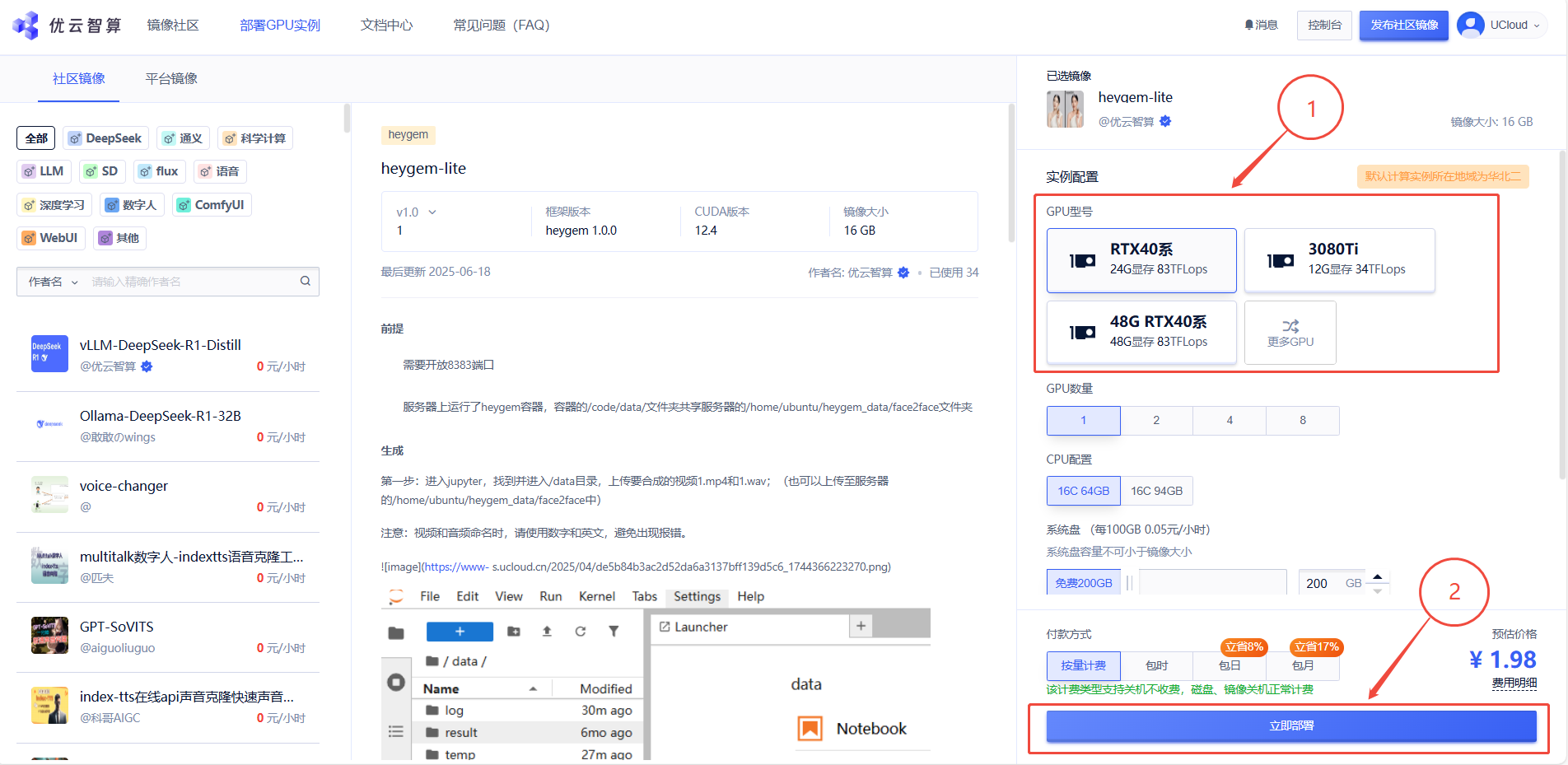Filter by the ComfyUI tag
1568x765 pixels.
[212, 205]
